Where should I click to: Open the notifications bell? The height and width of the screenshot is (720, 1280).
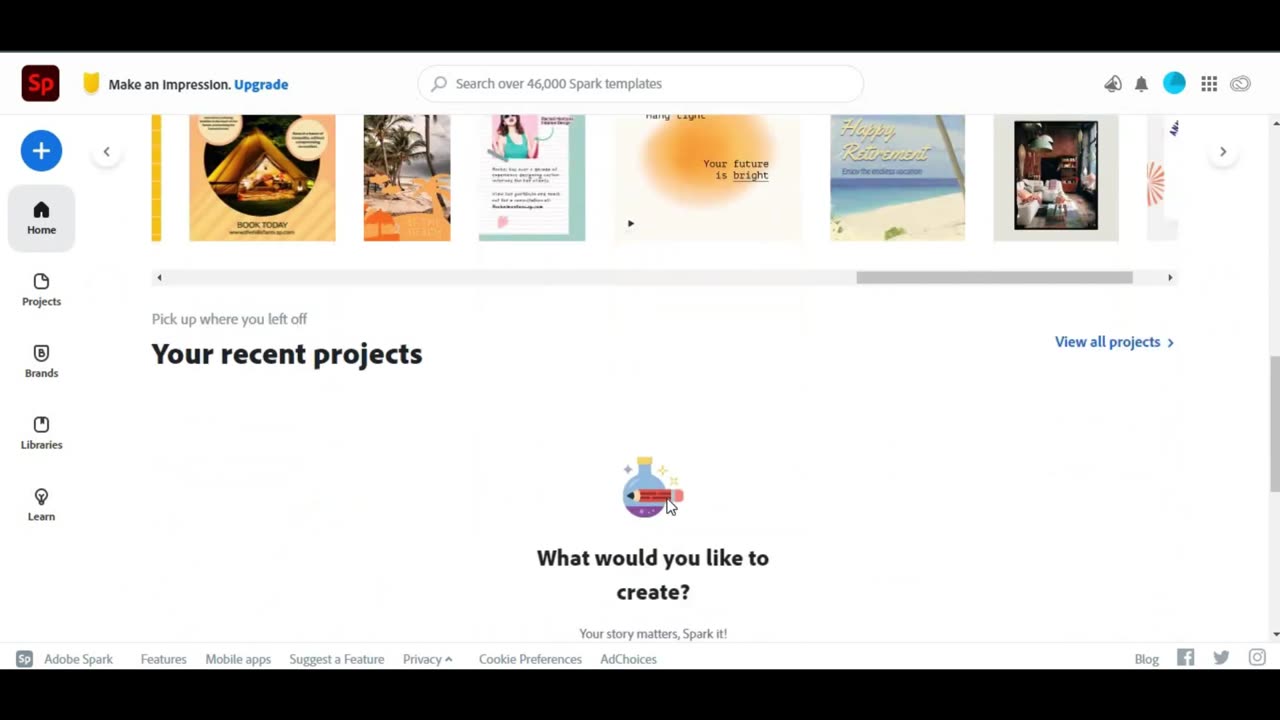click(1141, 84)
